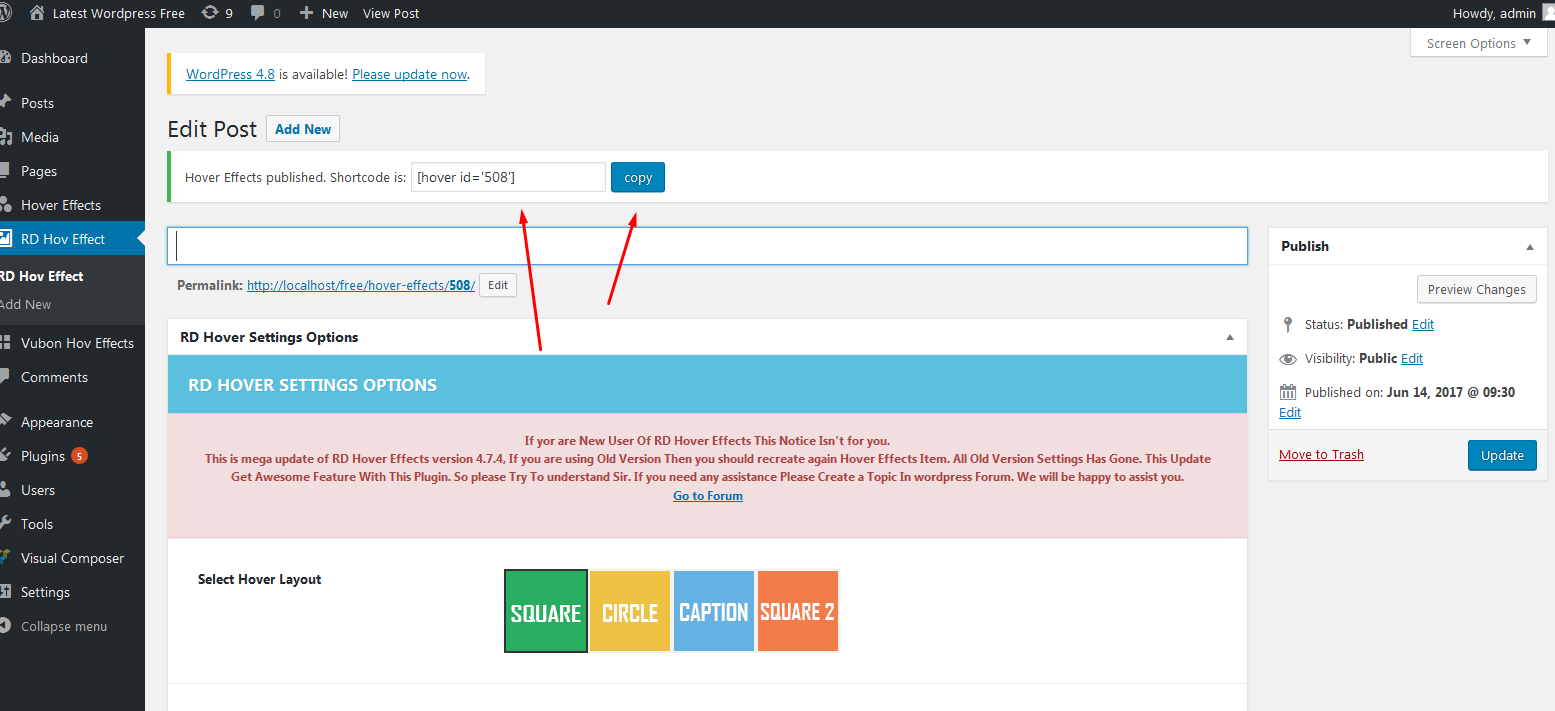Click Add New button next to Edit Post
The width and height of the screenshot is (1555, 711).
coord(303,129)
